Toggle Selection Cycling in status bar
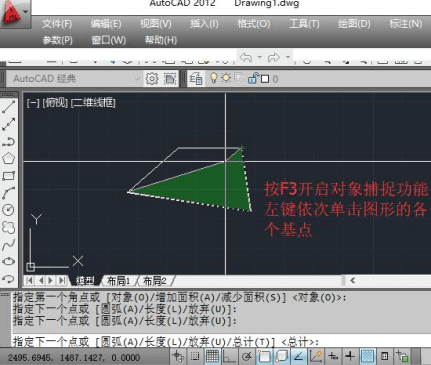This screenshot has width=431, height=365. click(x=402, y=357)
